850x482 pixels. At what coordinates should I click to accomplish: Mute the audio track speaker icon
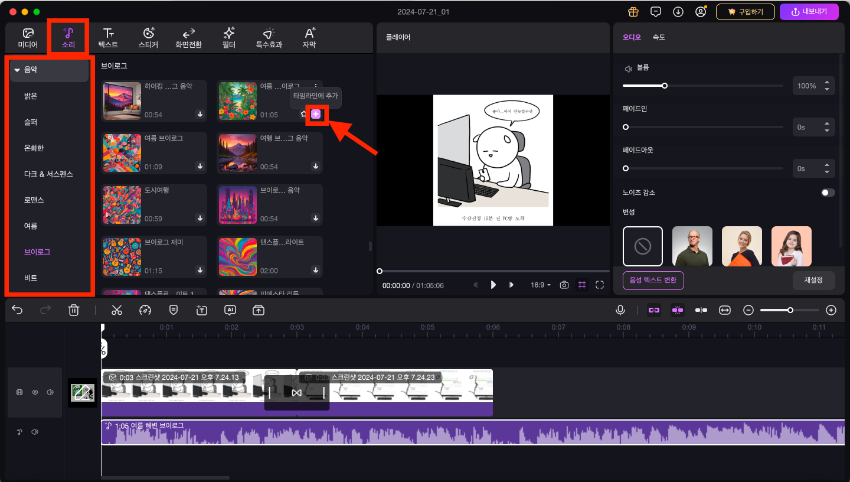pos(34,432)
